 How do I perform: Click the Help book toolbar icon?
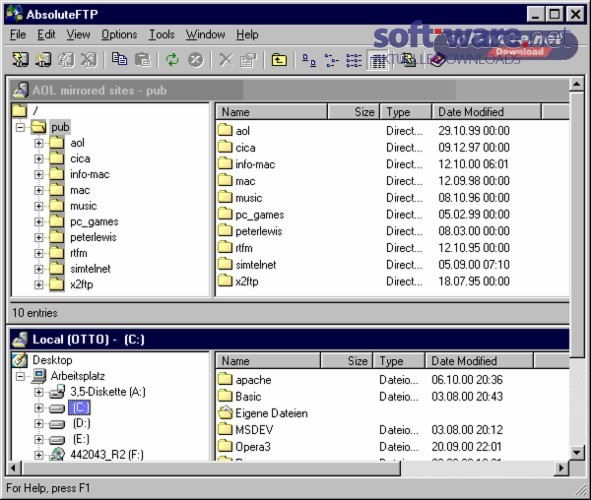pyautogui.click(x=437, y=60)
